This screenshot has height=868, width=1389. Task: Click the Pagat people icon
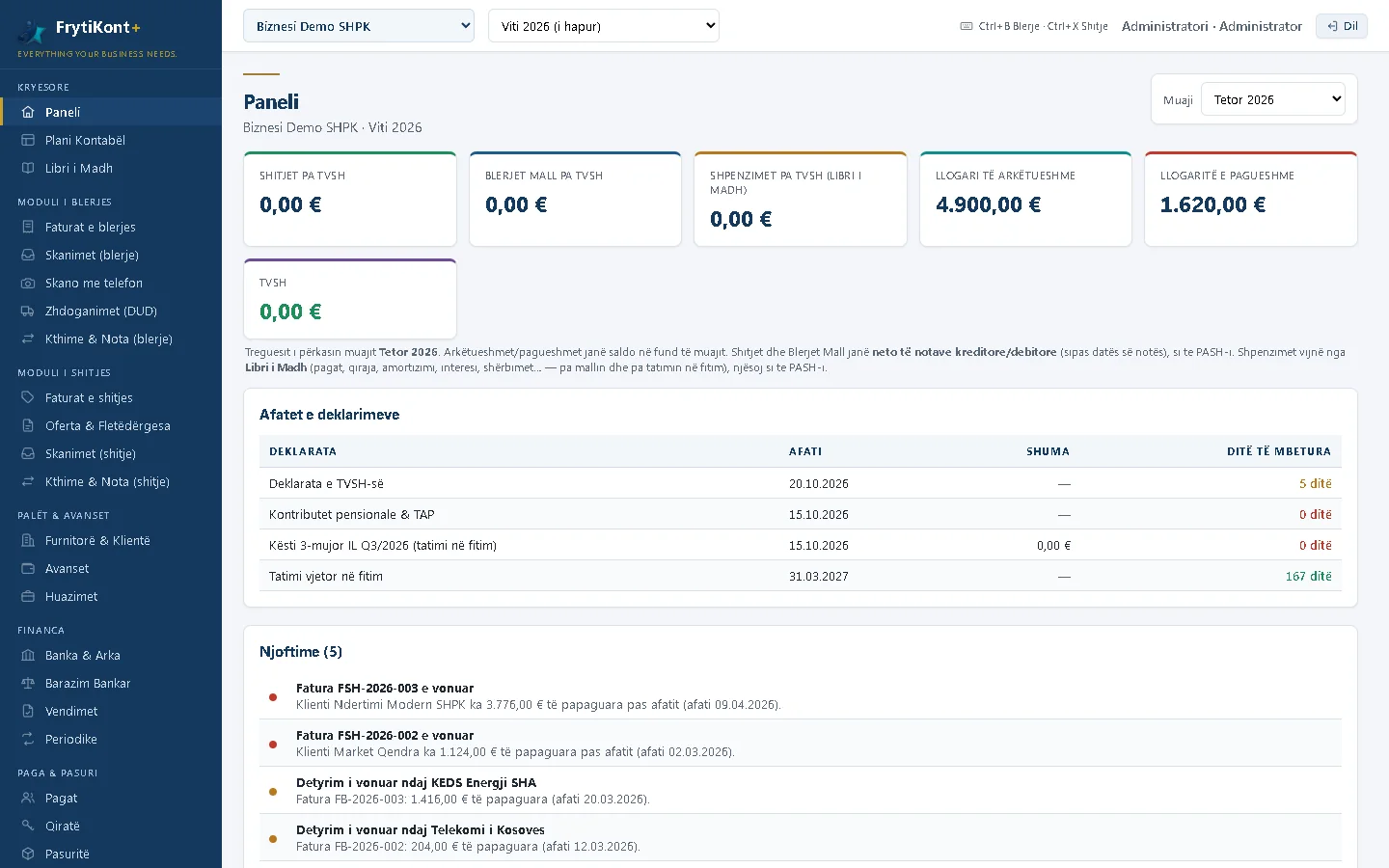click(28, 798)
